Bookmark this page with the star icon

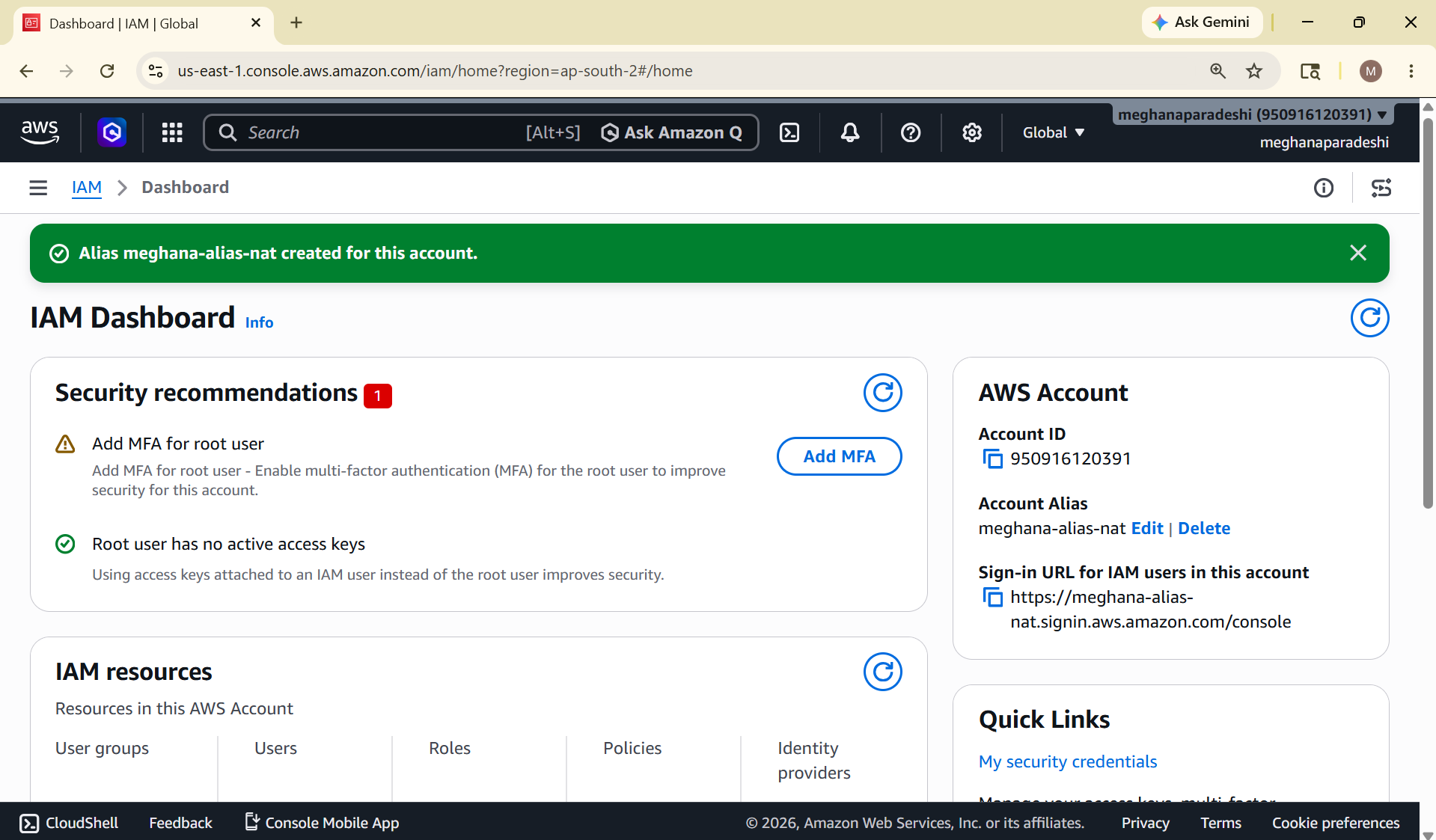click(1254, 71)
